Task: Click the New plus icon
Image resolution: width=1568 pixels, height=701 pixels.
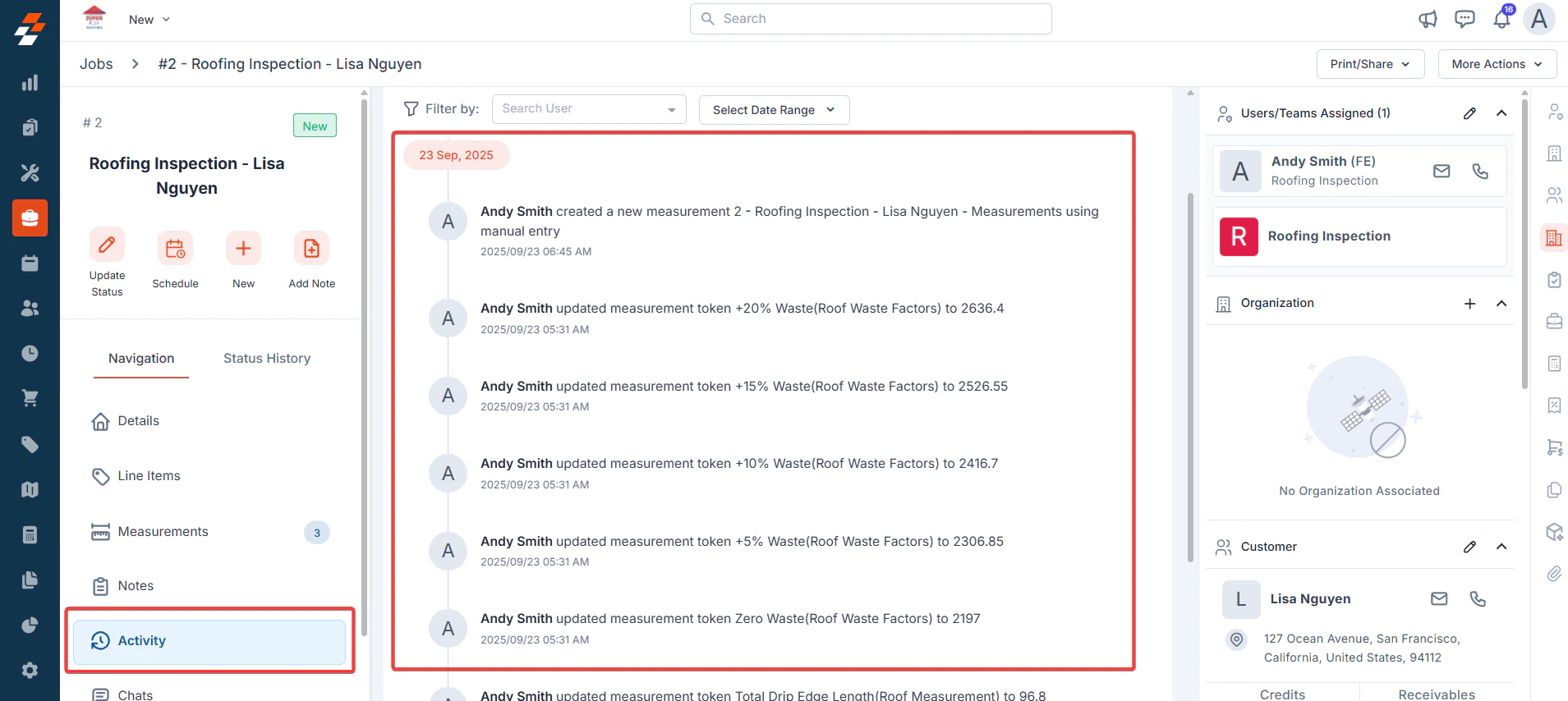Action: pyautogui.click(x=243, y=248)
